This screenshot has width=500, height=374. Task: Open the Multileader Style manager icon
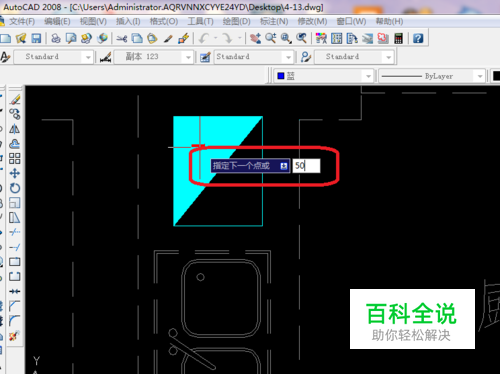tap(306, 57)
